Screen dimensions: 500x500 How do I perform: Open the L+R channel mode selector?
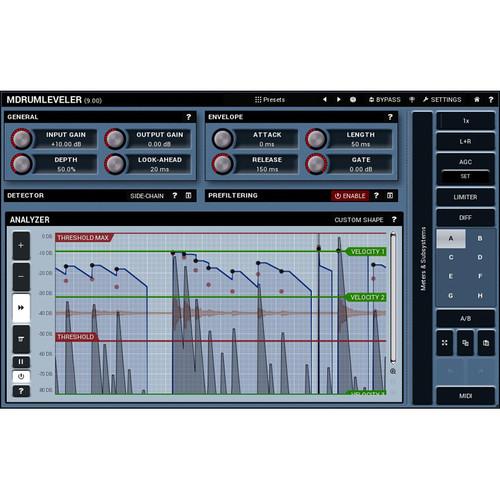tap(465, 141)
